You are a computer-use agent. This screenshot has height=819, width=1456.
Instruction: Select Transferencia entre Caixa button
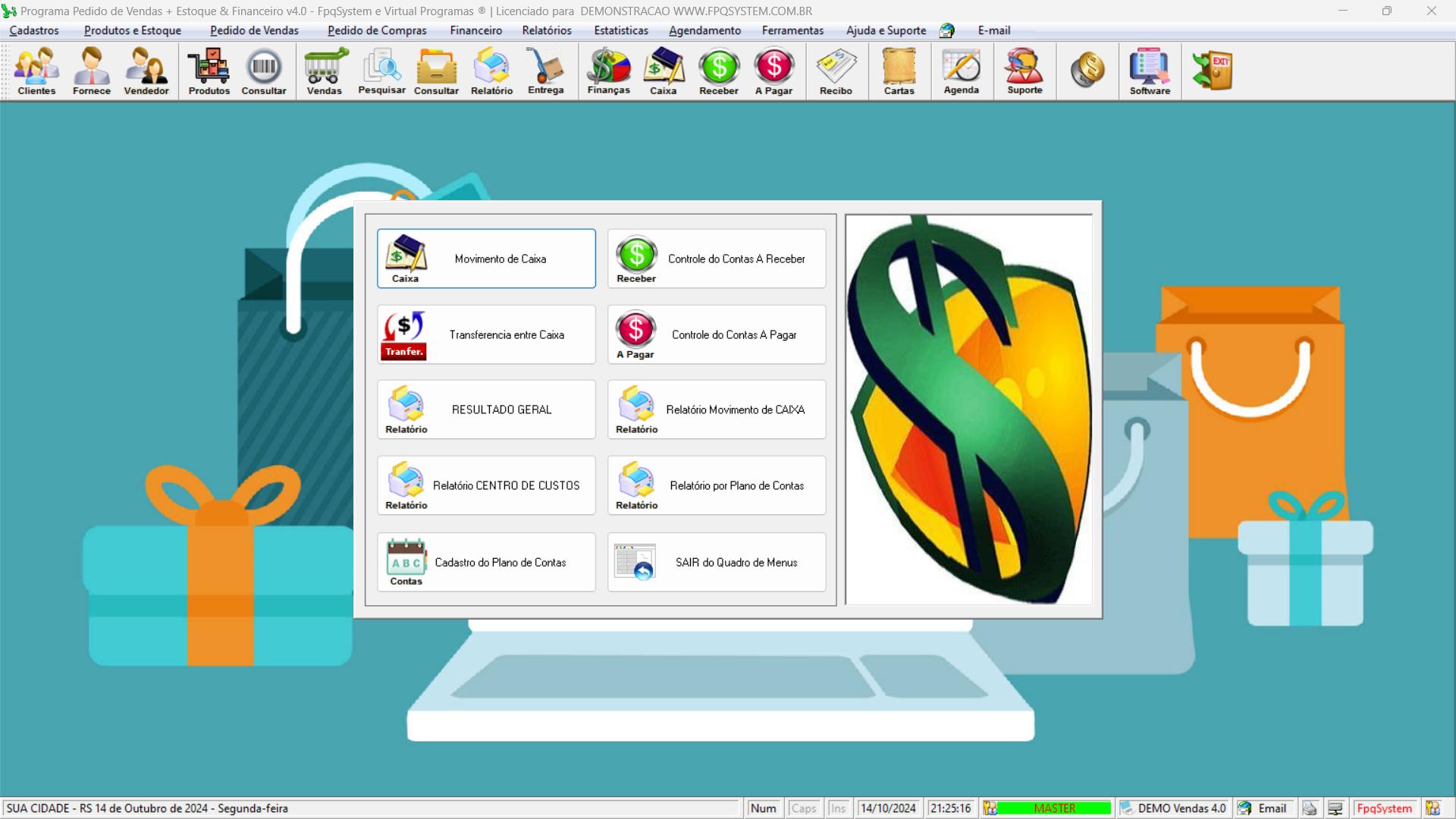486,334
